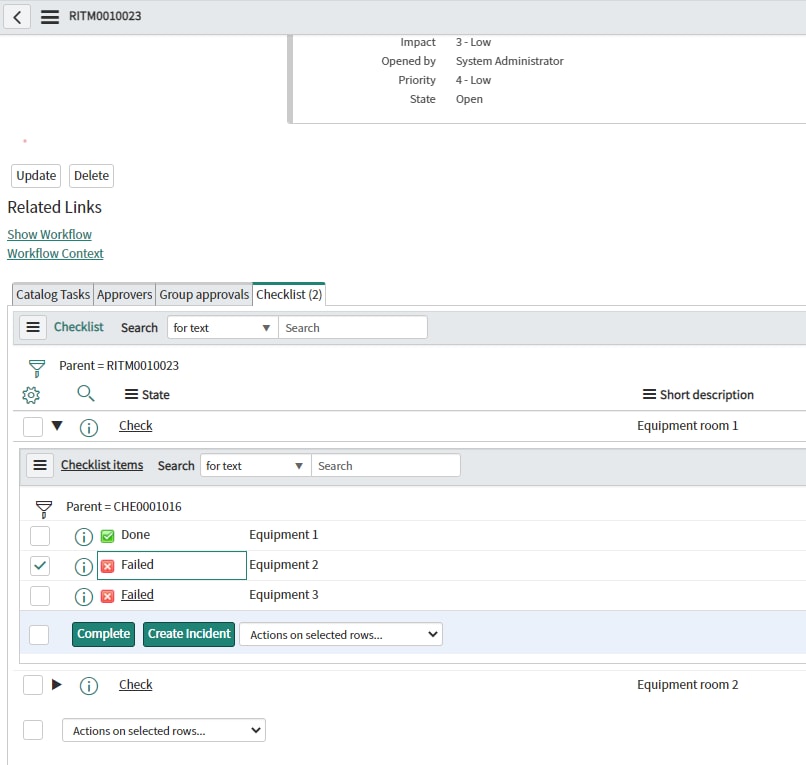Click the 'Done' state text for Equipment 1

(x=136, y=535)
